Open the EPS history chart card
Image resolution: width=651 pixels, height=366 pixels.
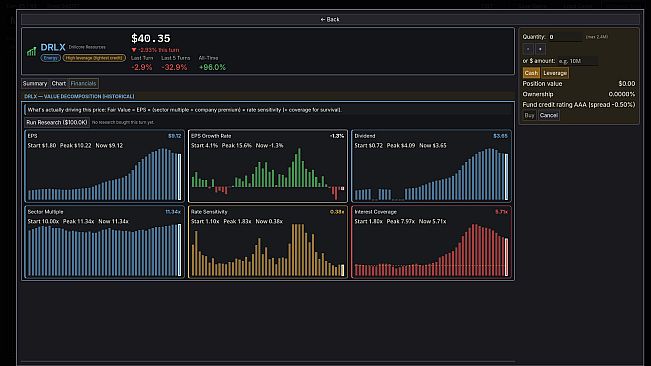(x=104, y=166)
